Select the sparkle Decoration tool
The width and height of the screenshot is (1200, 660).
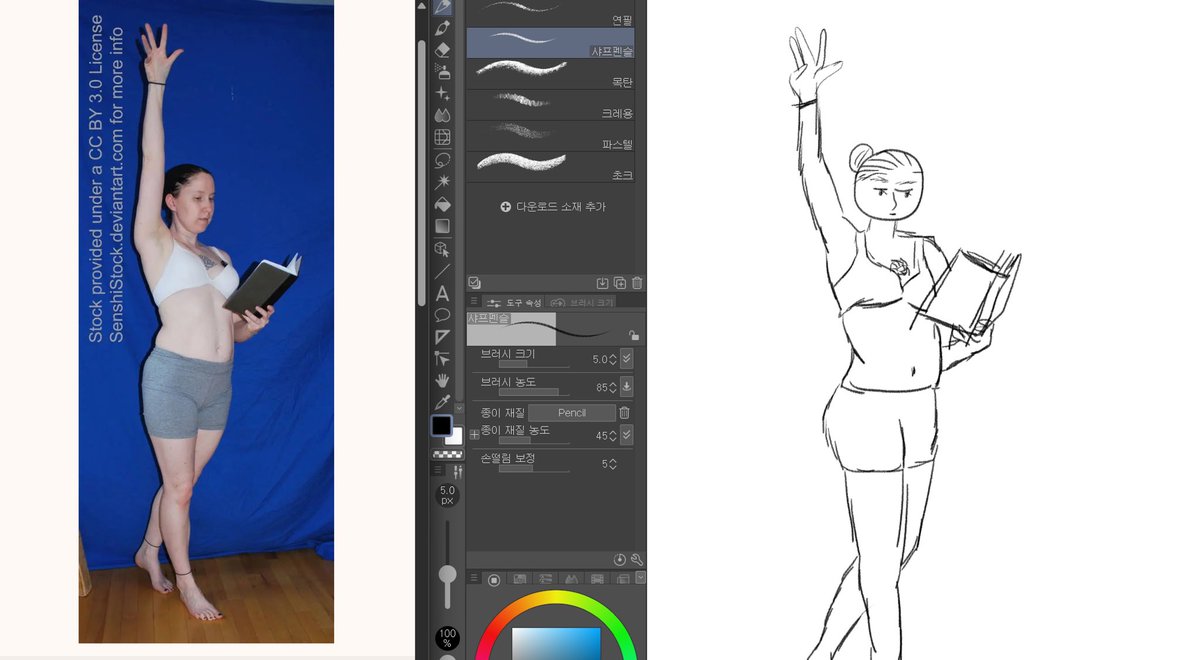(442, 93)
